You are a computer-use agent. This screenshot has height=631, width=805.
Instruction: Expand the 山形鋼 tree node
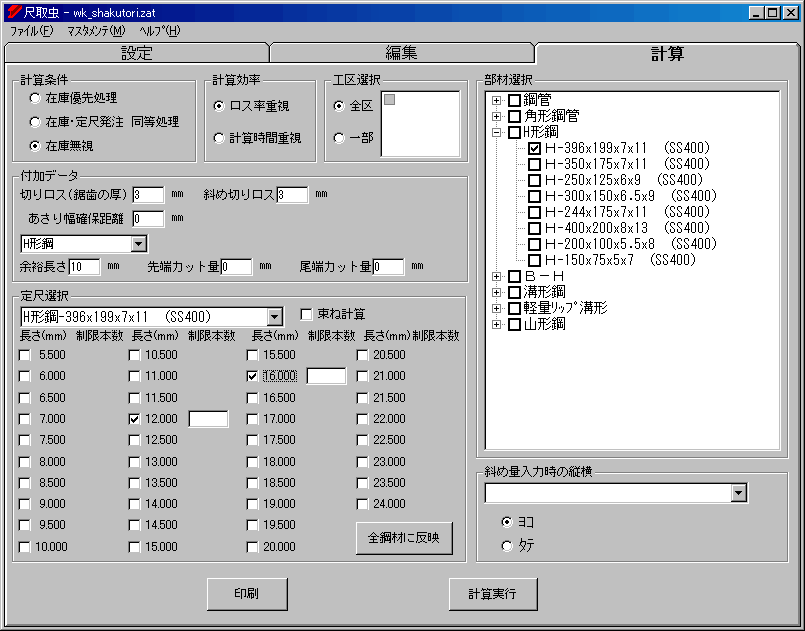(497, 324)
